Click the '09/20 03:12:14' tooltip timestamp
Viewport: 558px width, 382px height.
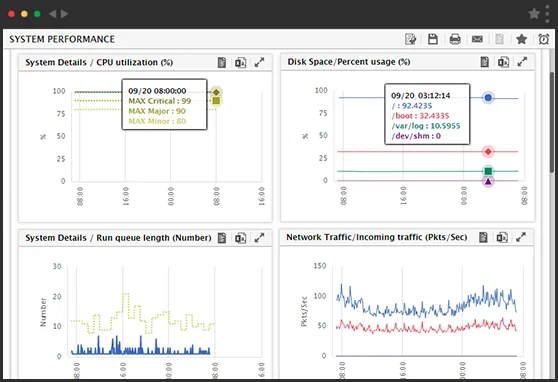click(x=421, y=96)
